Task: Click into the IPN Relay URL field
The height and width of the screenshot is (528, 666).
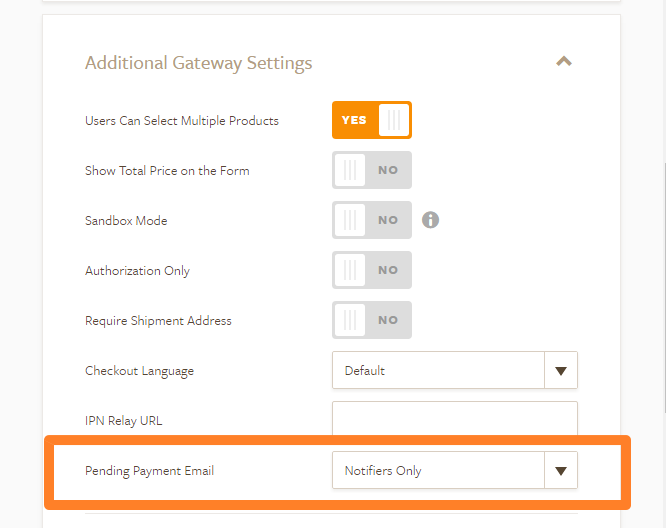Action: pos(454,419)
